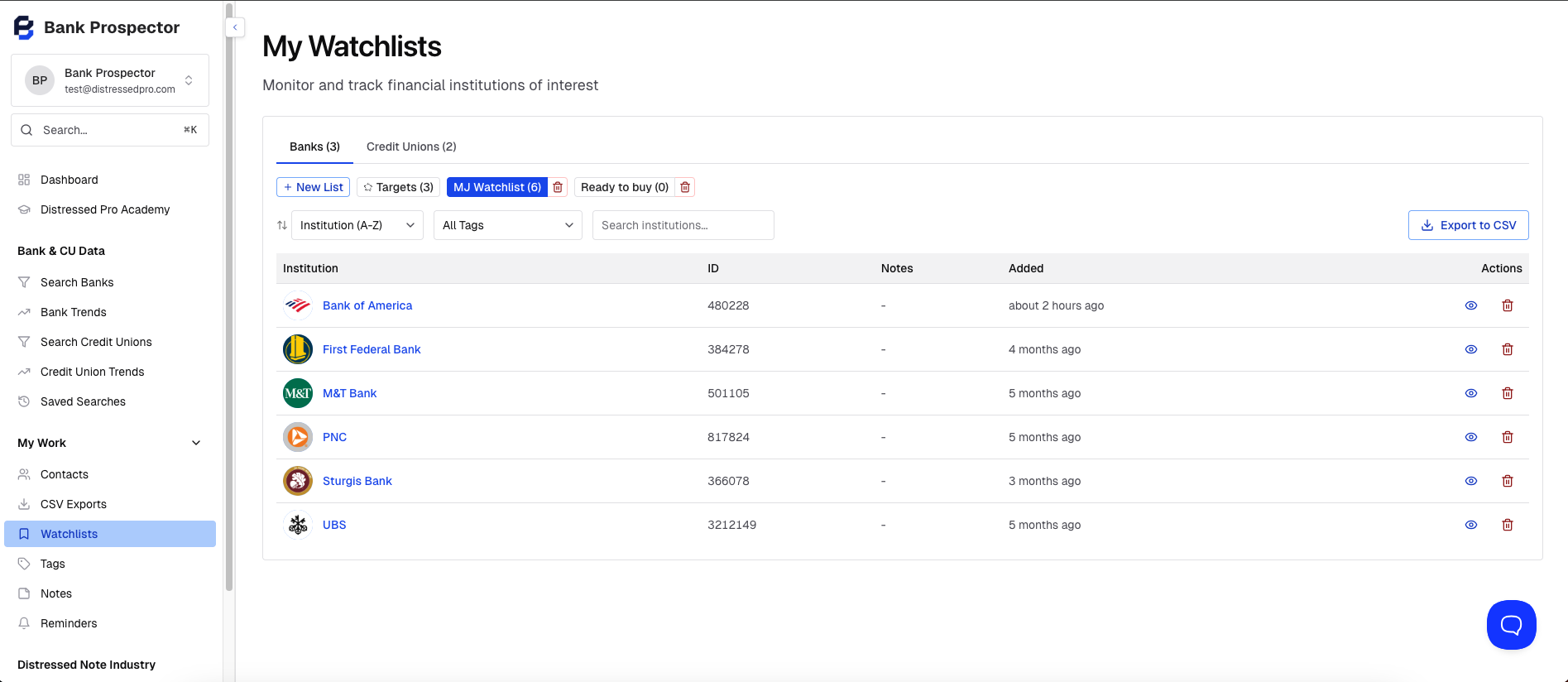Open CSV Exports
1568x682 pixels.
point(110,504)
